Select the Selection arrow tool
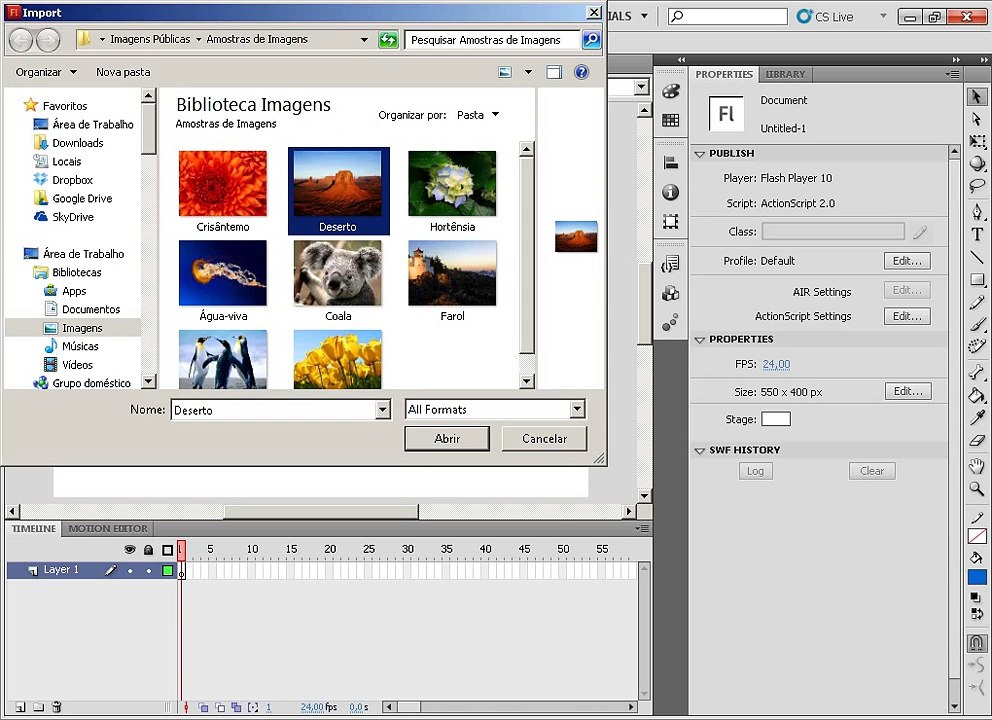The width and height of the screenshot is (992, 720). (977, 96)
